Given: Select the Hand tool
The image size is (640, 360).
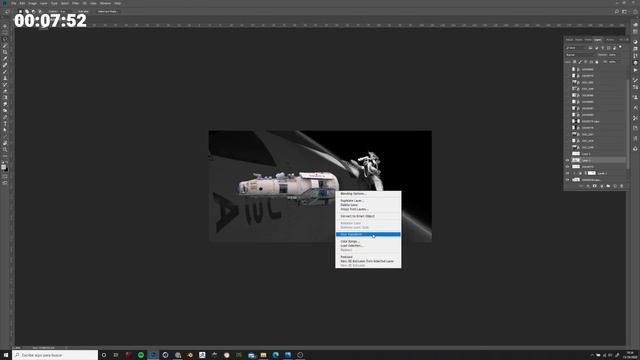Looking at the screenshot, I should point(5,143).
